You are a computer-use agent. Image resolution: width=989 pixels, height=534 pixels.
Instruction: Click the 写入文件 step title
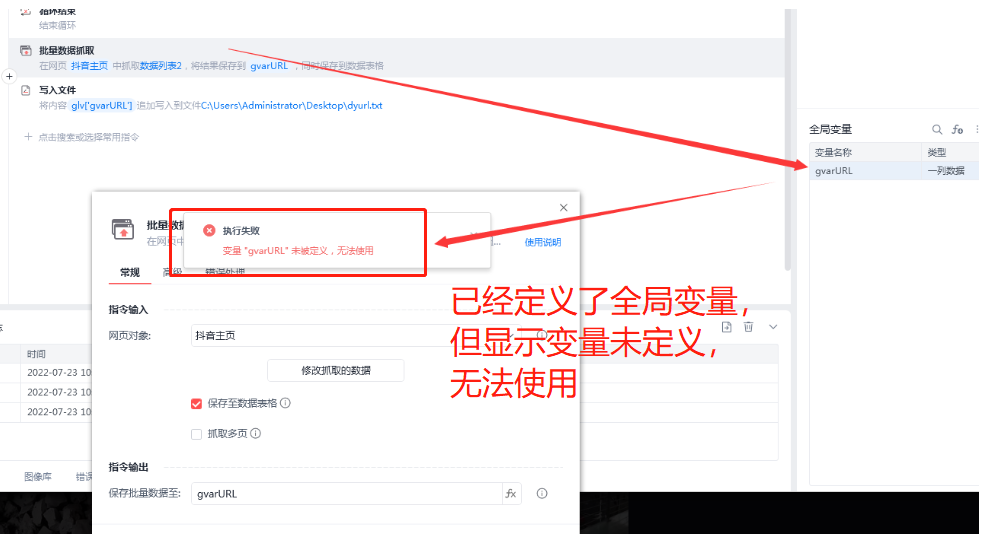pyautogui.click(x=57, y=90)
